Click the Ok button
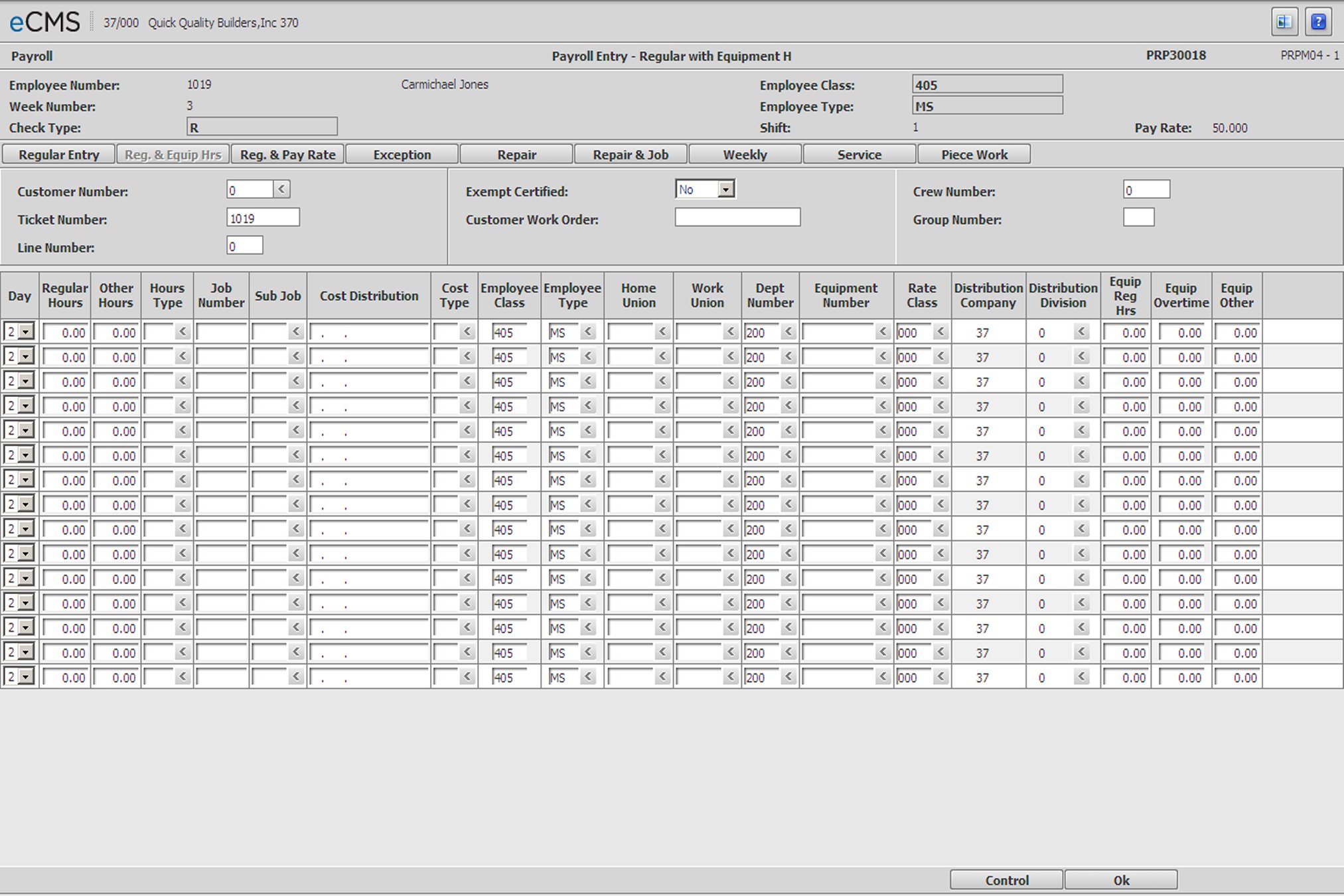The height and width of the screenshot is (896, 1344). (x=1121, y=880)
